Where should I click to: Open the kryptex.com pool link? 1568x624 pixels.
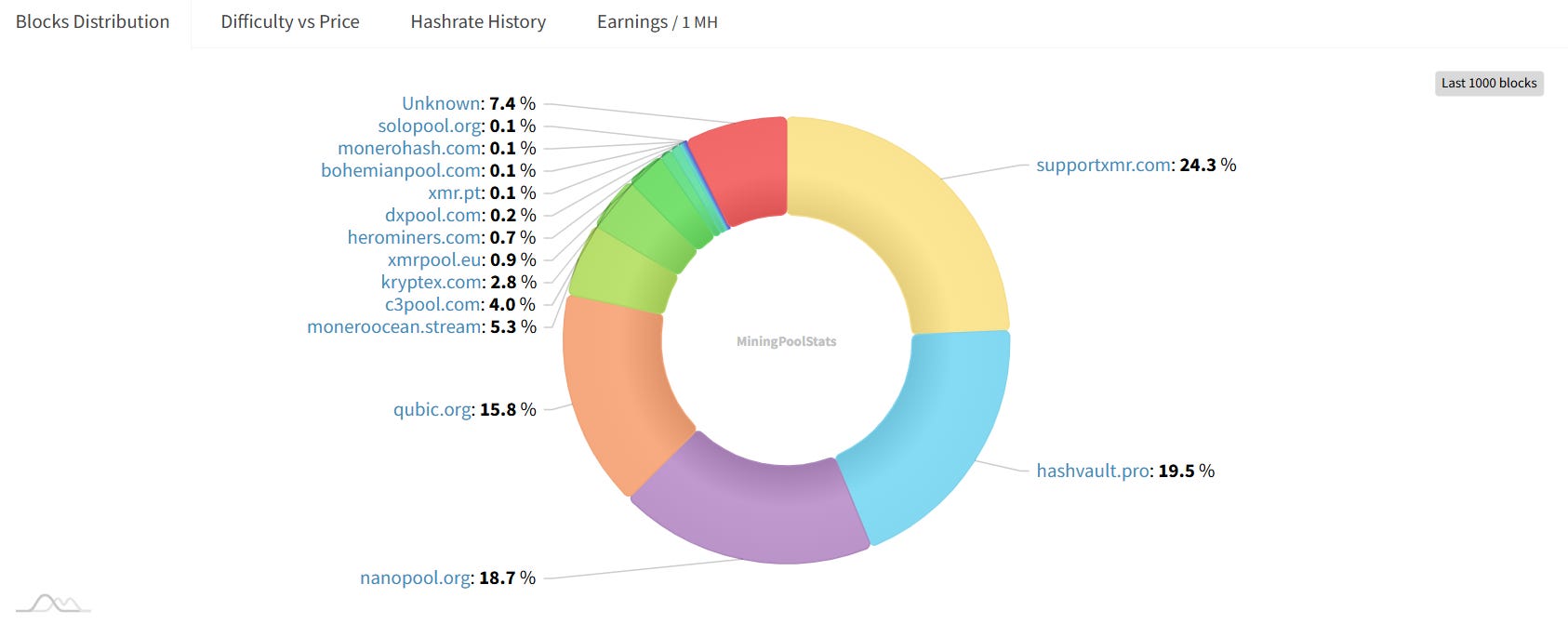[432, 282]
